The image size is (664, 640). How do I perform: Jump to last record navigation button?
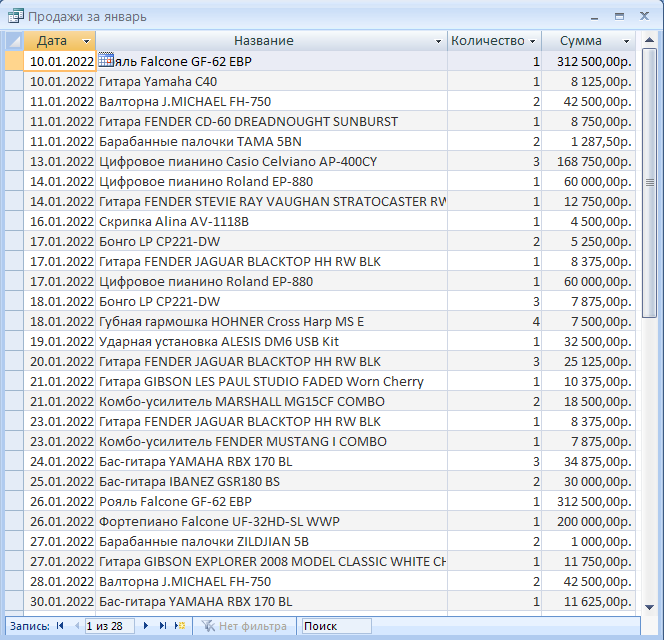click(x=163, y=626)
